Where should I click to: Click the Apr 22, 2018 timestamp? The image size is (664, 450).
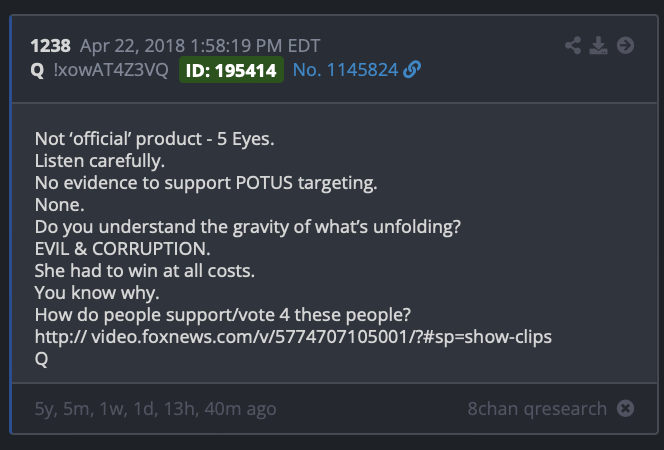[200, 46]
